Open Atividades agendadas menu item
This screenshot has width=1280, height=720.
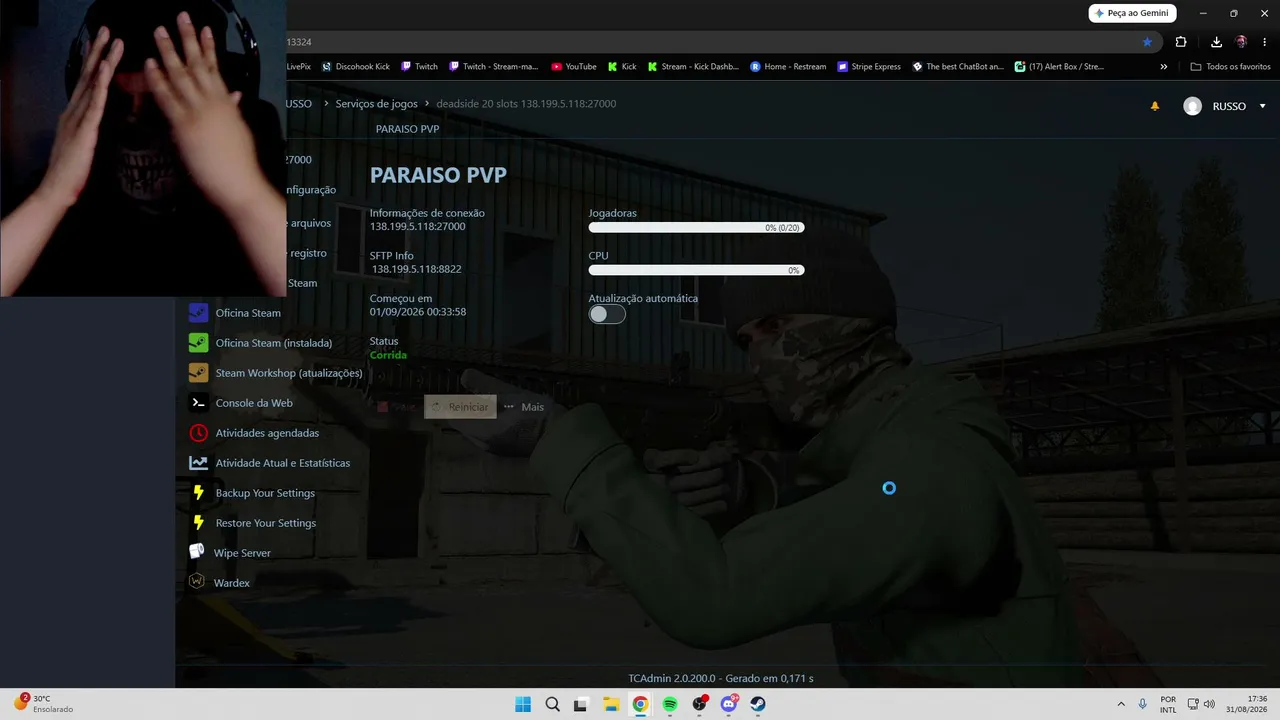pyautogui.click(x=267, y=433)
